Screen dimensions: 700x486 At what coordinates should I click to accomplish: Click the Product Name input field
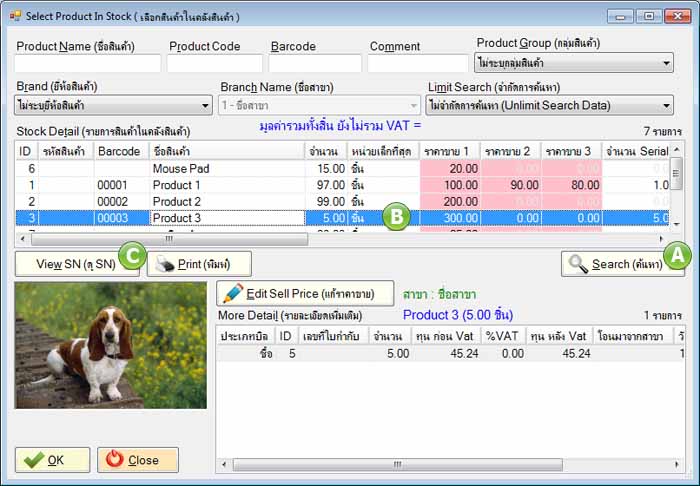[87, 64]
